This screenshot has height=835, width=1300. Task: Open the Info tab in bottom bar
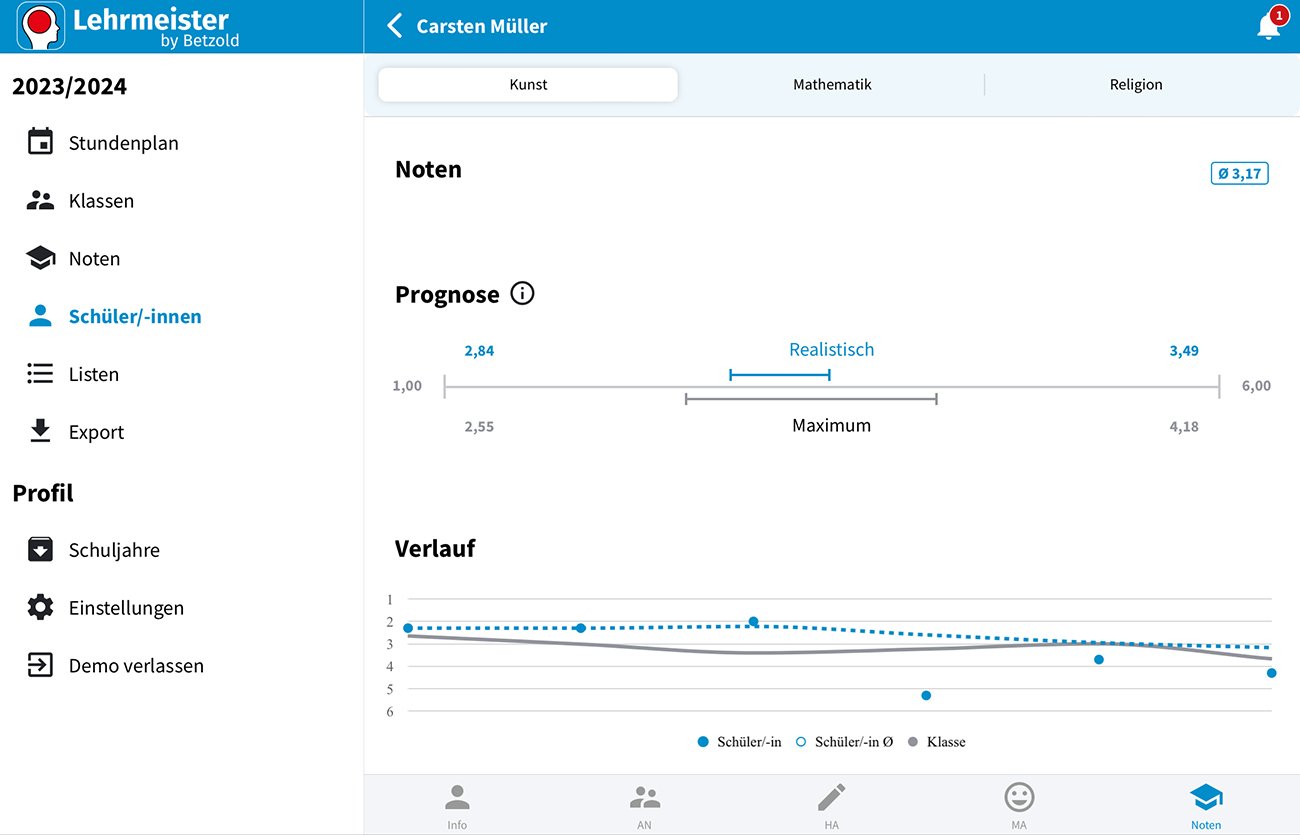pyautogui.click(x=457, y=805)
